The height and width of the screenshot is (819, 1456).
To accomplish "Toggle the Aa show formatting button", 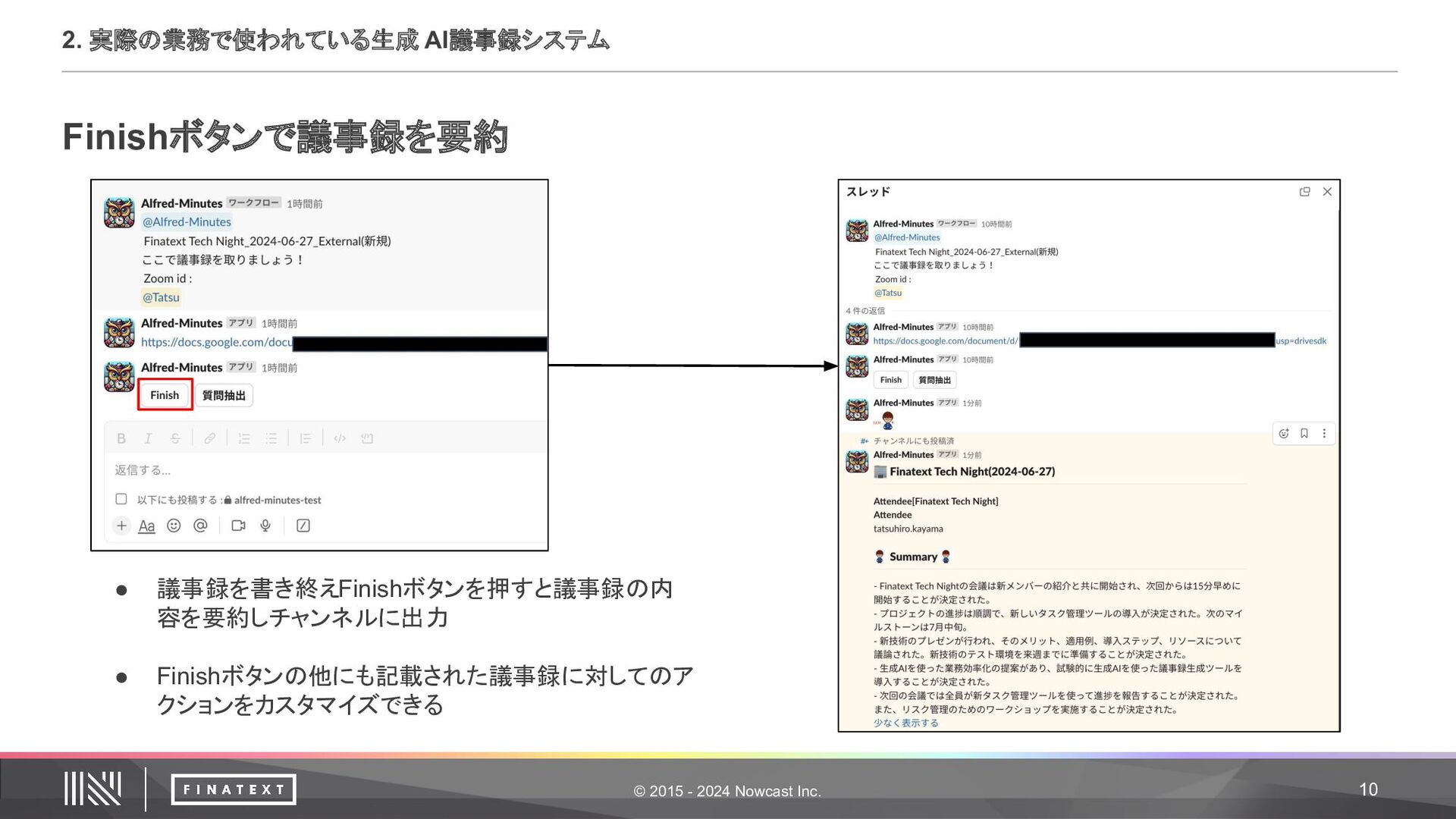I will 146,526.
